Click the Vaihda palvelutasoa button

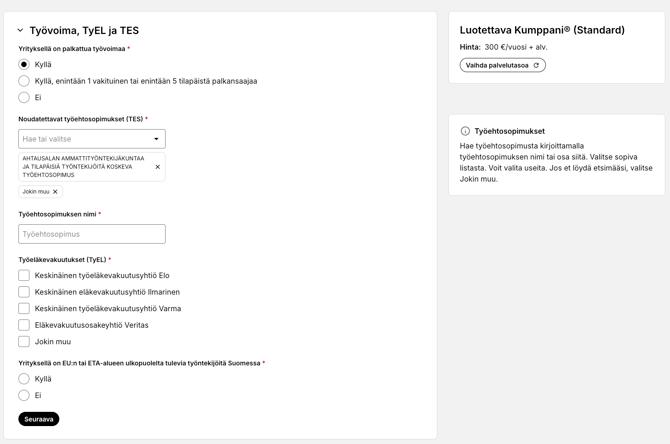tap(502, 65)
